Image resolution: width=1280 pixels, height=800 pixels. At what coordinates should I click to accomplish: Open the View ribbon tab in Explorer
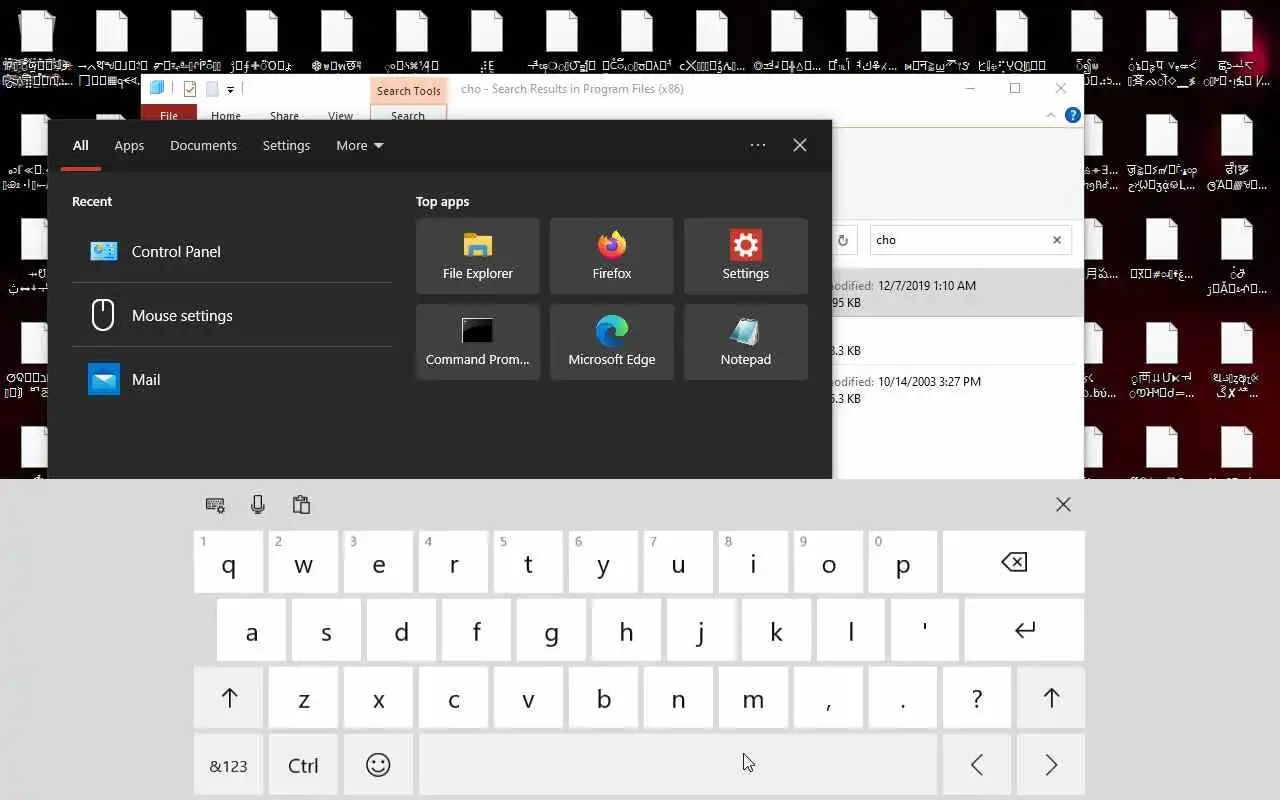(340, 116)
